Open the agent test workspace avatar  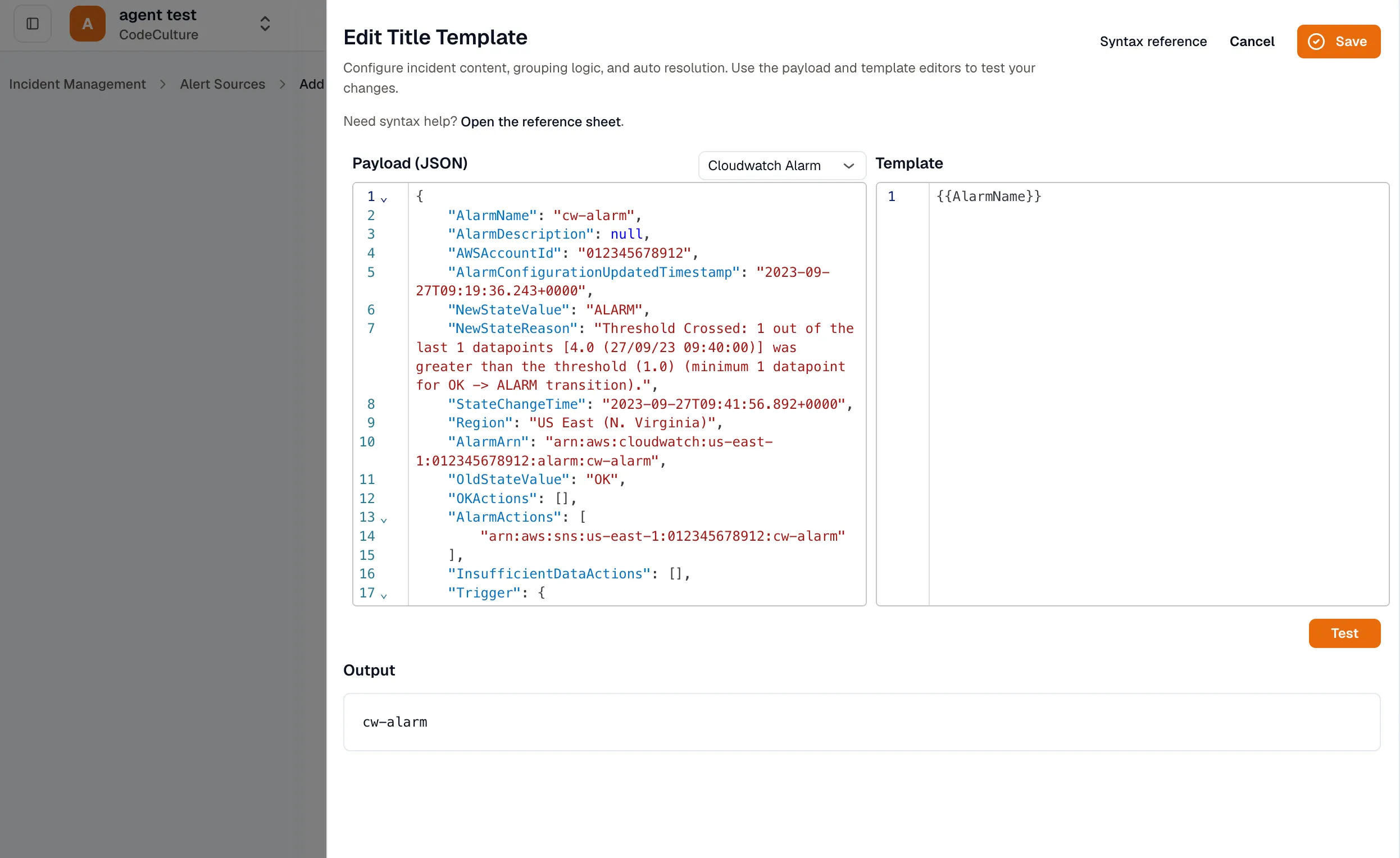(87, 24)
